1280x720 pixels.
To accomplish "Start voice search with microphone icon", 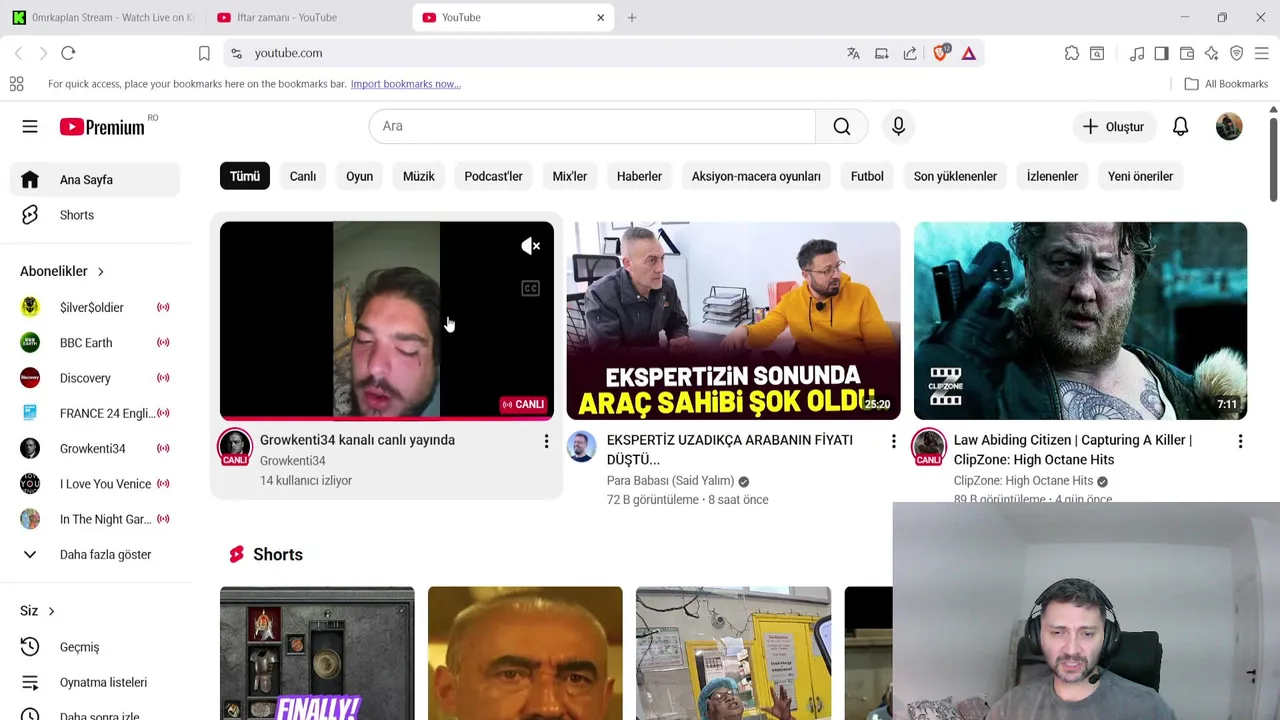I will tap(898, 127).
